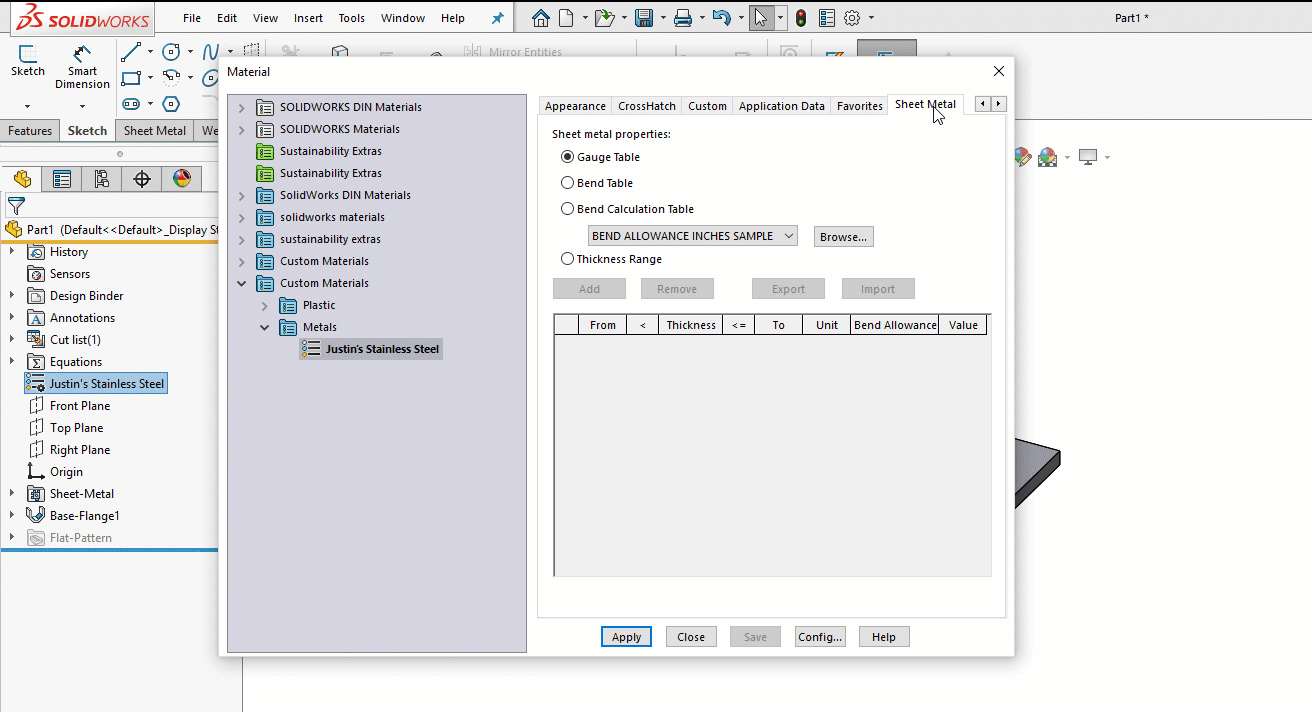The width and height of the screenshot is (1312, 712).
Task: Select Front Plane in feature tree
Action: (x=80, y=406)
